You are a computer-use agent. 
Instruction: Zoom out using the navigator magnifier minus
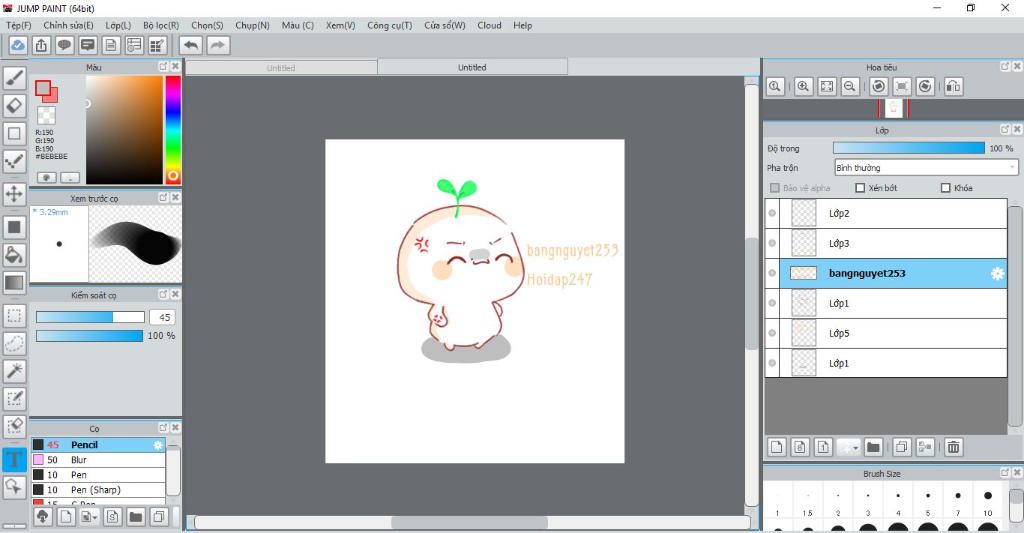point(850,86)
